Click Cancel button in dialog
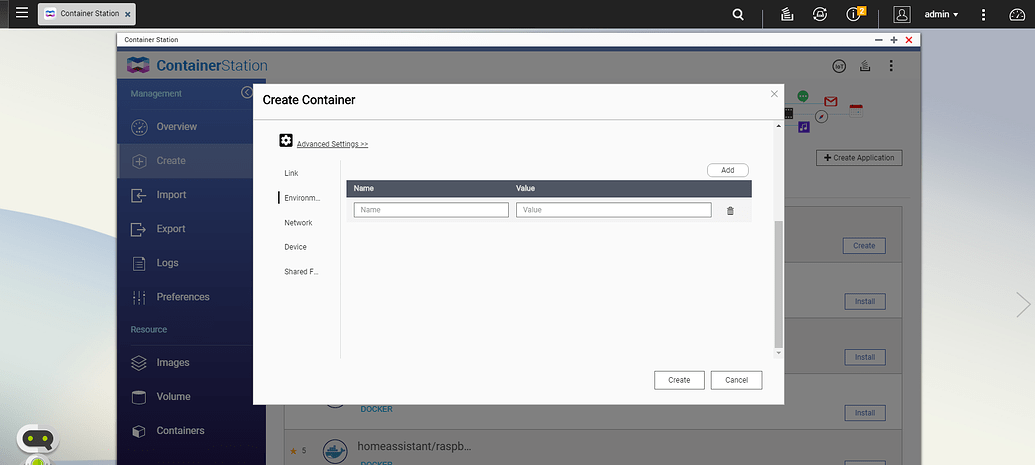Image resolution: width=1035 pixels, height=465 pixels. [737, 380]
